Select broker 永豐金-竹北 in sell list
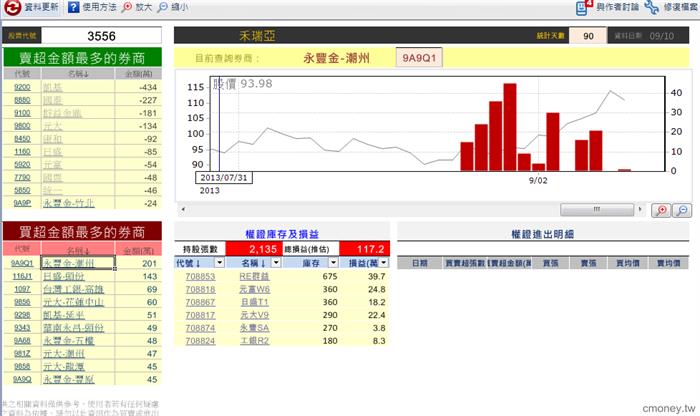The image size is (700, 416). pyautogui.click(x=69, y=203)
